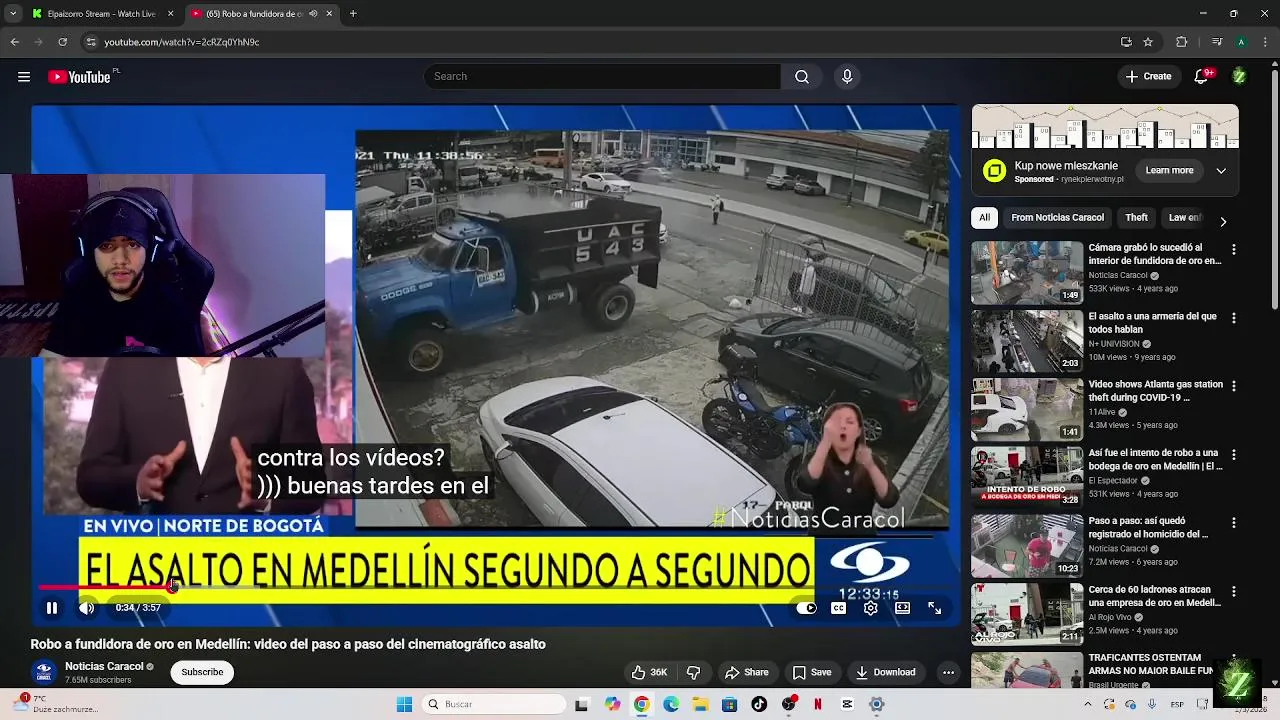Open options for El asalto a una armería video

(1234, 318)
